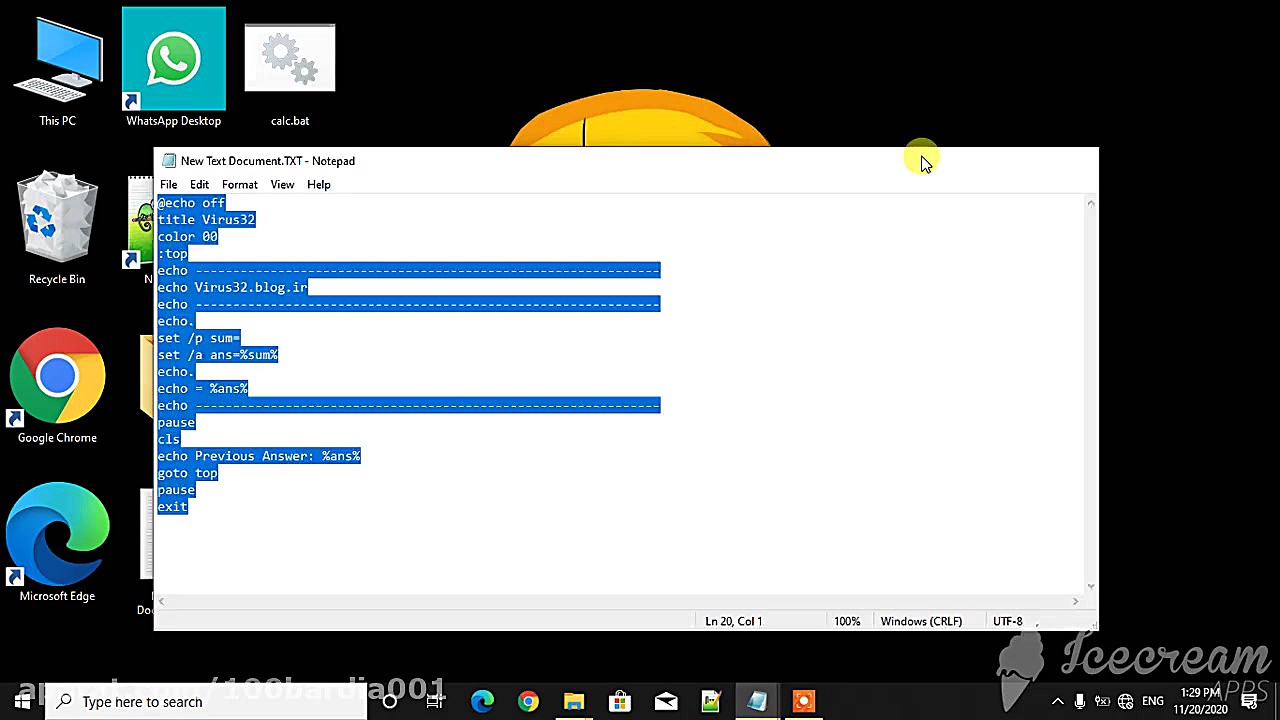Open the Format menu

click(x=240, y=184)
